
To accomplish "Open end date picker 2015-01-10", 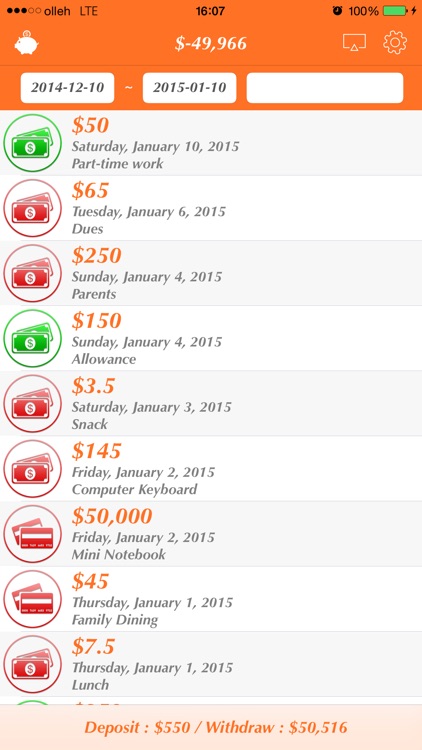I will click(x=189, y=88).
